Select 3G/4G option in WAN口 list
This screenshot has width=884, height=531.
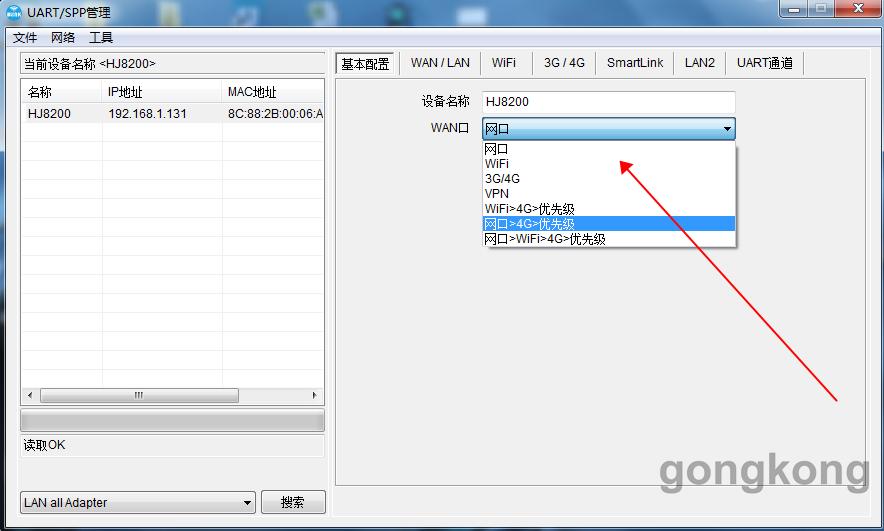(609, 179)
